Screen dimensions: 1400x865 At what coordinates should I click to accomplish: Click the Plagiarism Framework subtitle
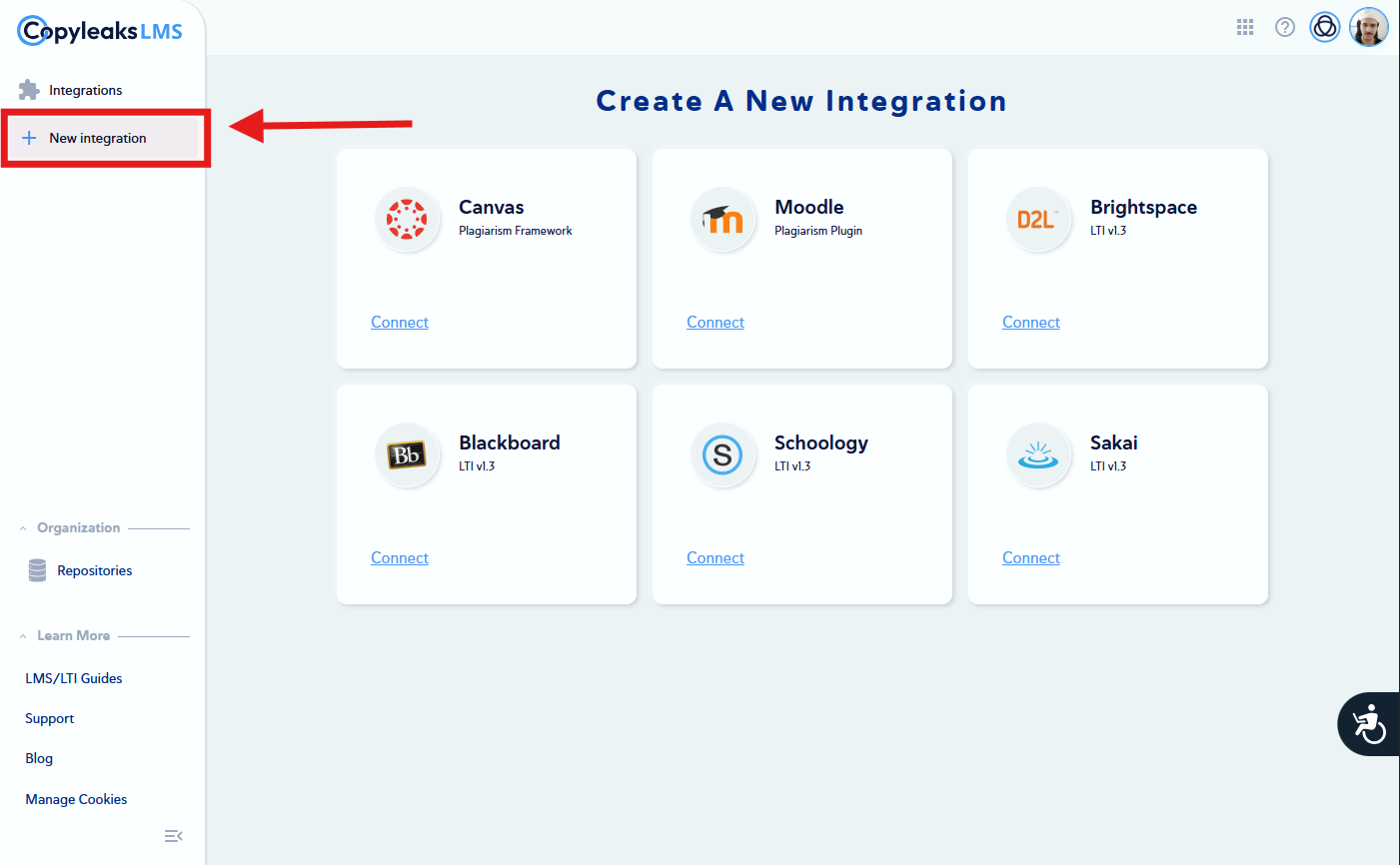point(516,231)
